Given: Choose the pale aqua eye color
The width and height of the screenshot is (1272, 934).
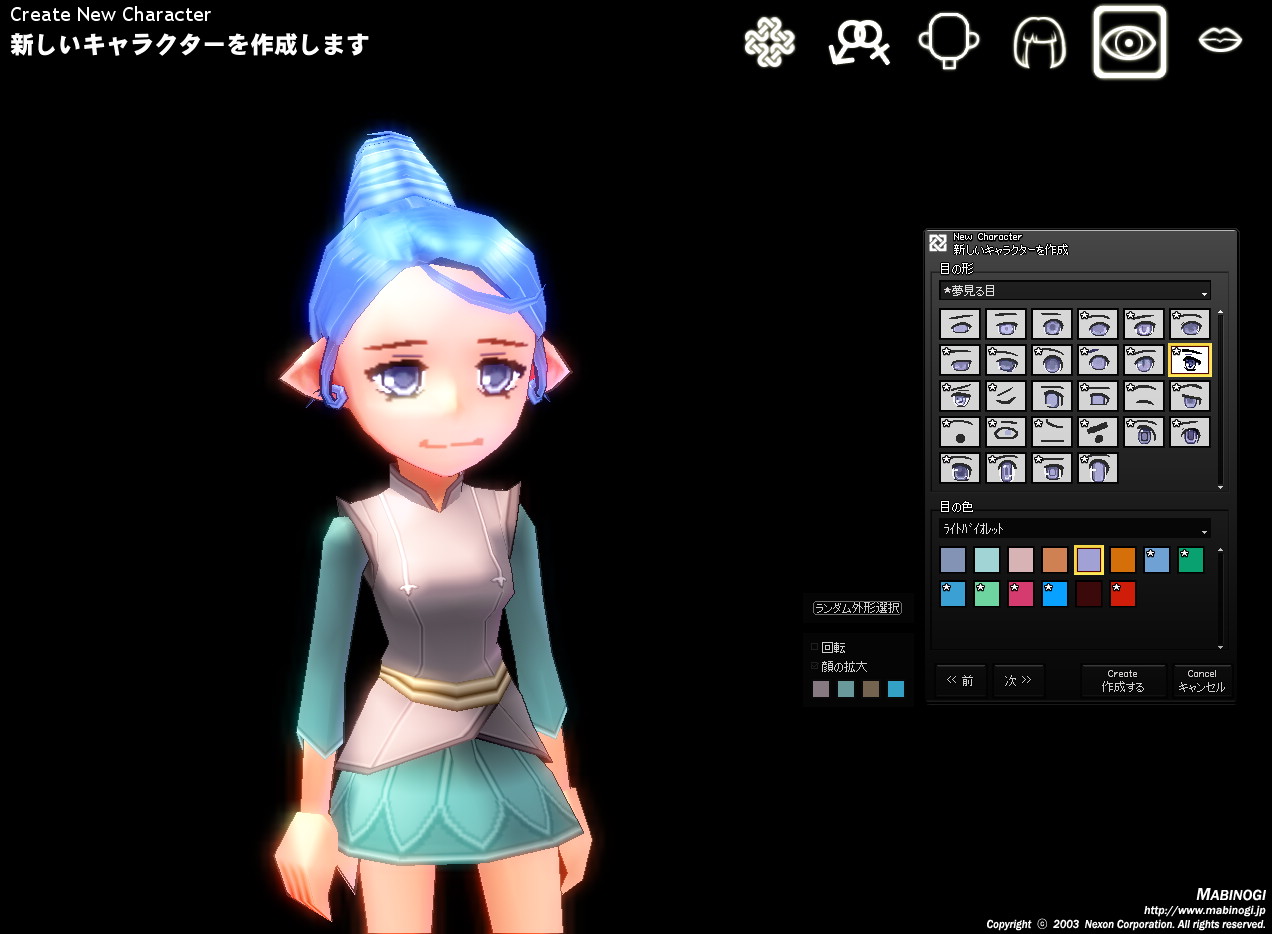Looking at the screenshot, I should pyautogui.click(x=987, y=560).
